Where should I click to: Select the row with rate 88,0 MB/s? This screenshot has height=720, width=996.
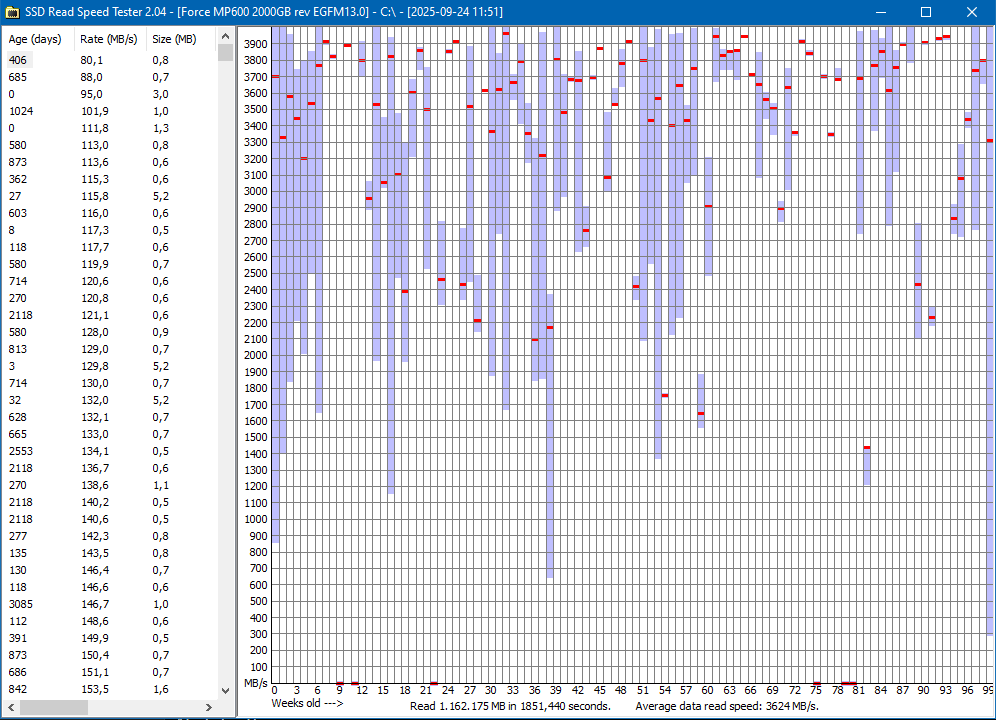coord(109,77)
